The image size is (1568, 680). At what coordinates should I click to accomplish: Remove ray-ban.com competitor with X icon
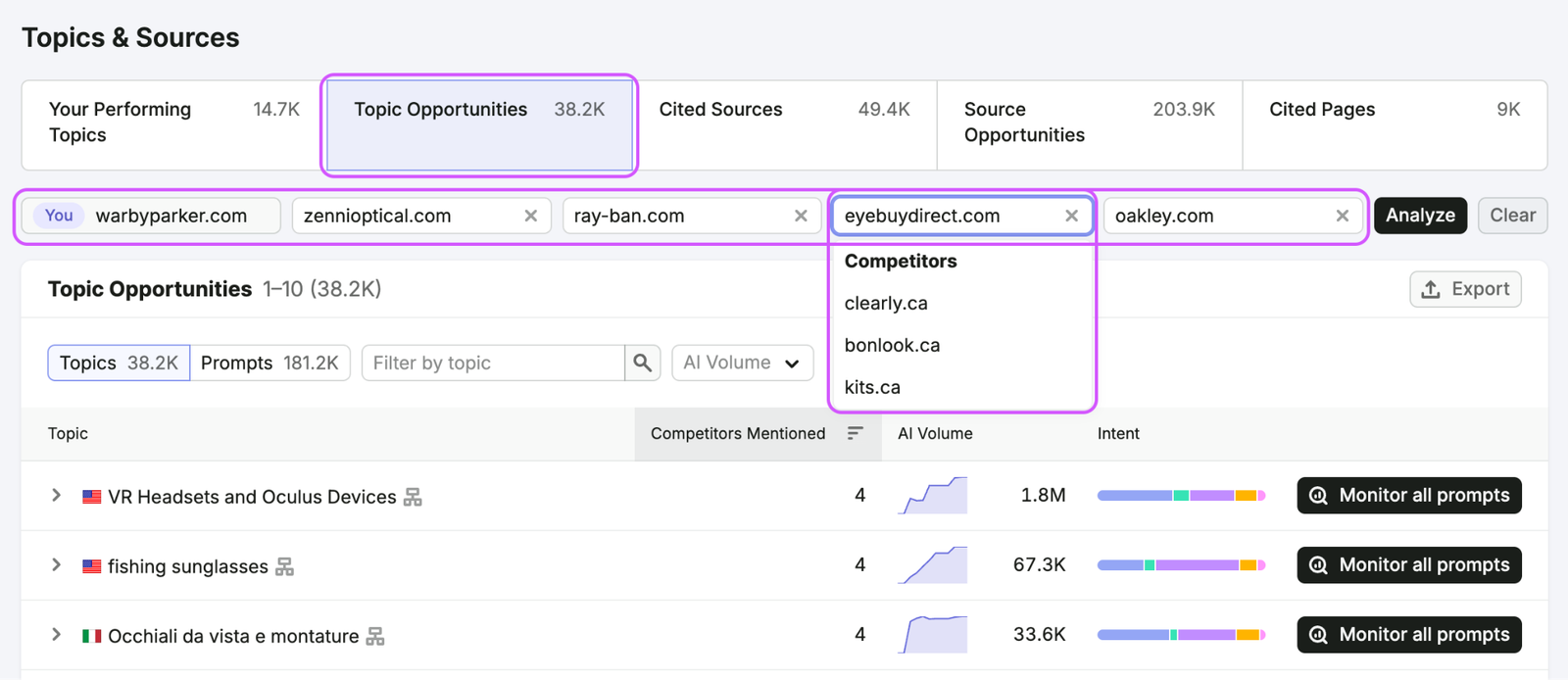[x=801, y=216]
